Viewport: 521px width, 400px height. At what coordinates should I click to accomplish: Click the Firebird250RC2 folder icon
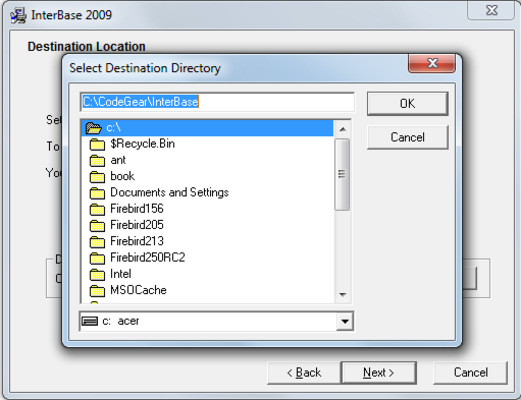pos(97,258)
